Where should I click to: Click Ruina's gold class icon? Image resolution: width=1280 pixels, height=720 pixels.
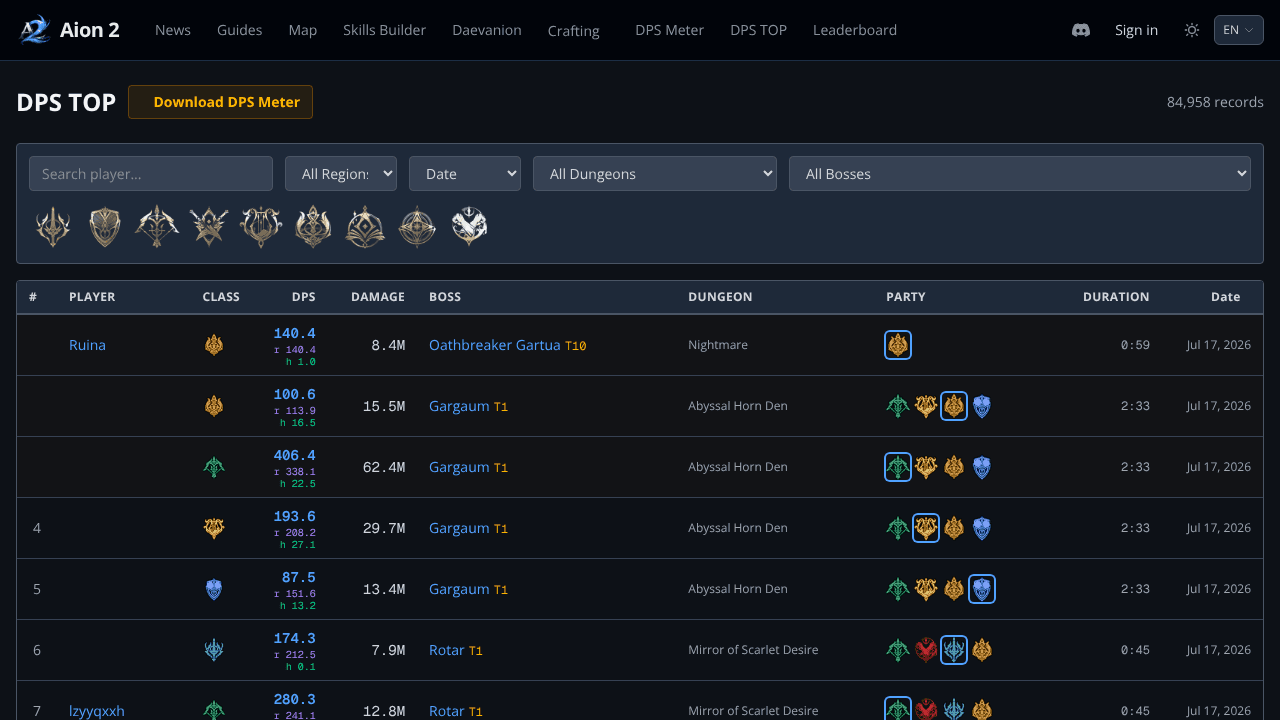[213, 345]
